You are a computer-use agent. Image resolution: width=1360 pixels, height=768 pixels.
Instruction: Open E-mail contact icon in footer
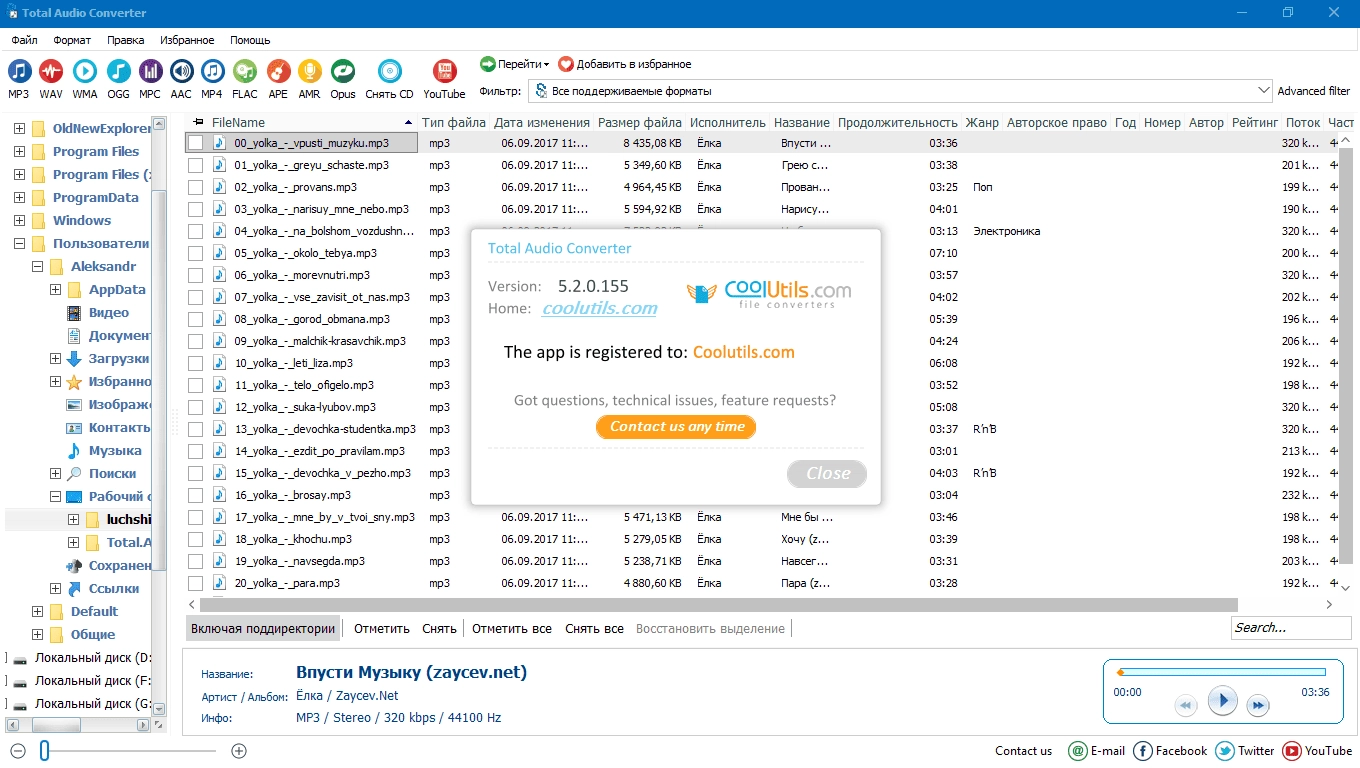[1078, 751]
